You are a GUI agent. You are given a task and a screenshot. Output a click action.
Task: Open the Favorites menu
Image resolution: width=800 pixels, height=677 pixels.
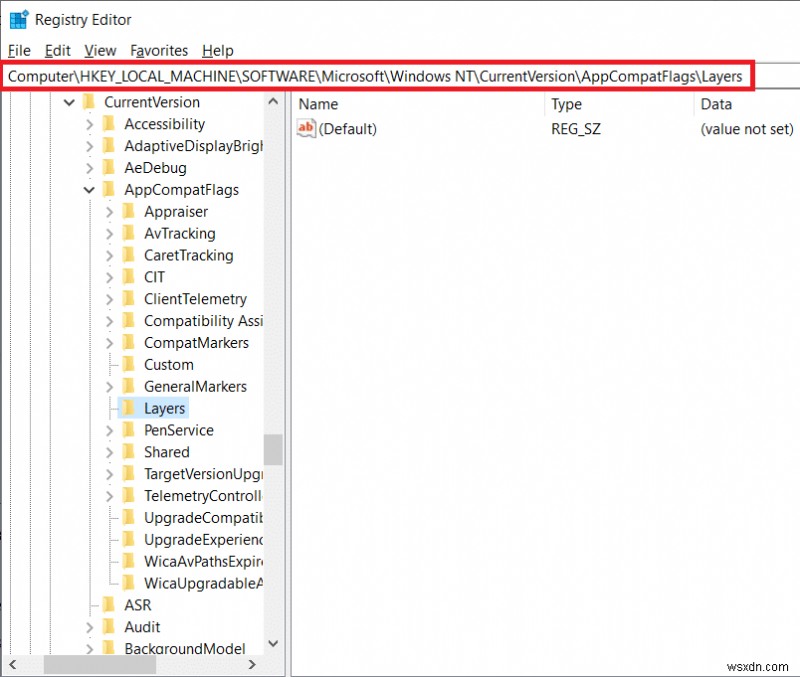tap(159, 50)
